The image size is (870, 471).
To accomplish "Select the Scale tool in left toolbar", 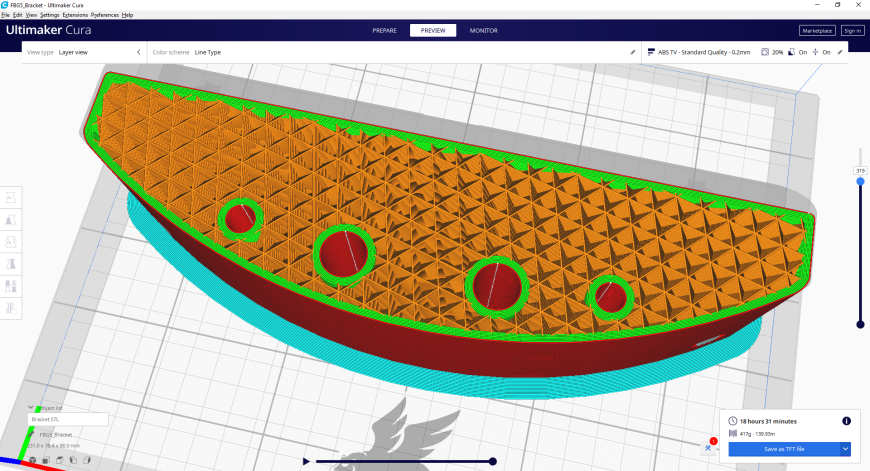I will 11,220.
